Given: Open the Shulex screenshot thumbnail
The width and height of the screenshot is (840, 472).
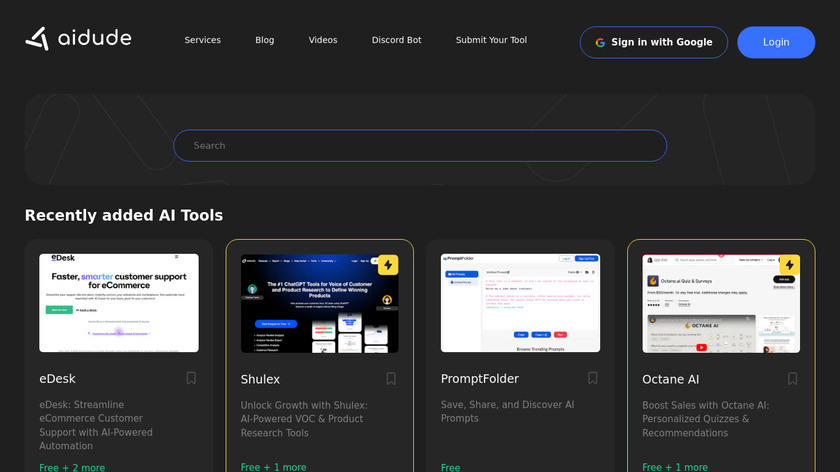Looking at the screenshot, I should [320, 303].
